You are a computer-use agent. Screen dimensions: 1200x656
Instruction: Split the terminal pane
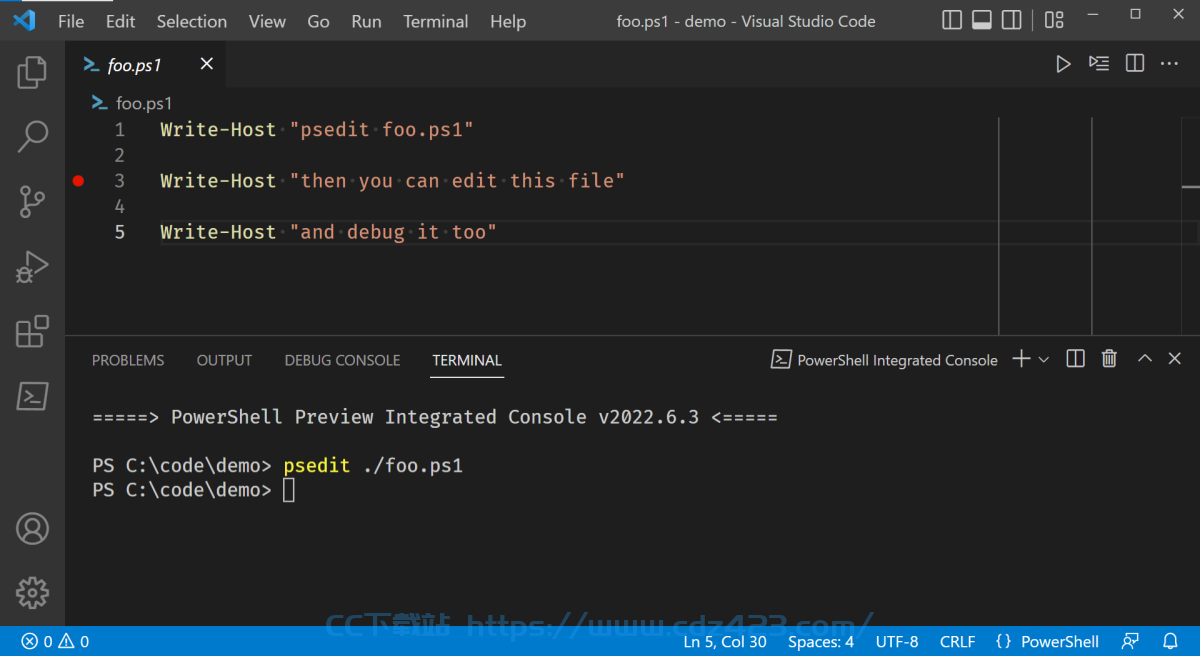pyautogui.click(x=1075, y=359)
